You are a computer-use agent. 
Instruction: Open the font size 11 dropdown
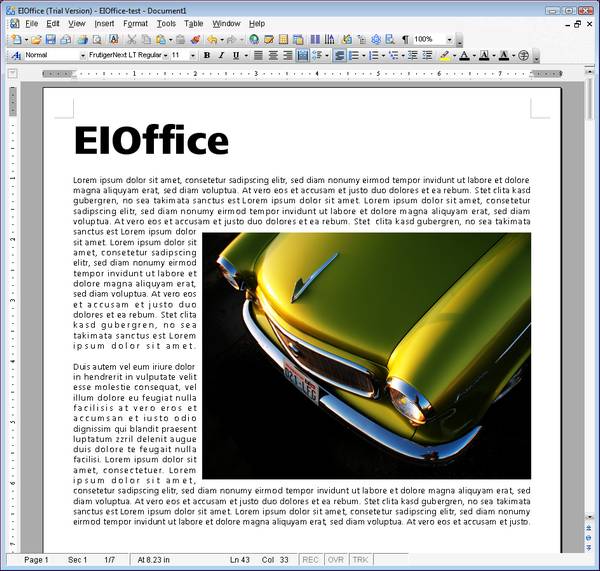click(192, 55)
